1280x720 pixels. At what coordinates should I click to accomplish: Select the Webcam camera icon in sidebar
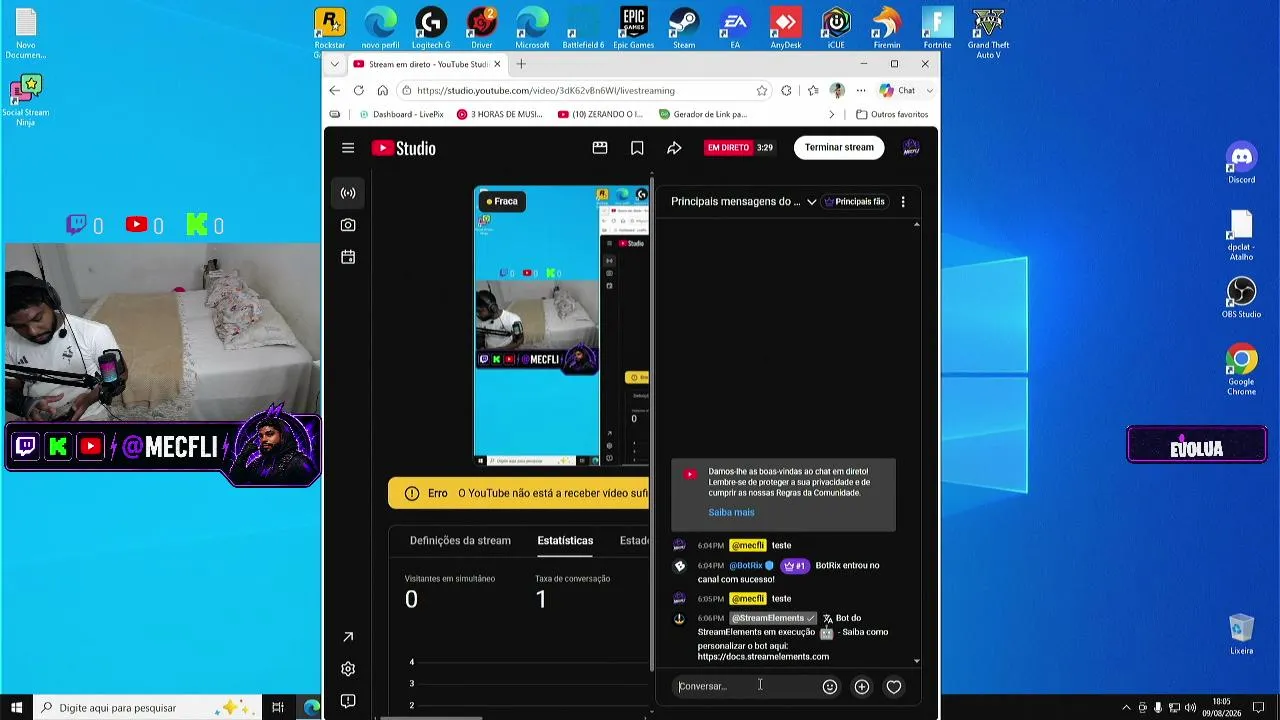pos(348,225)
